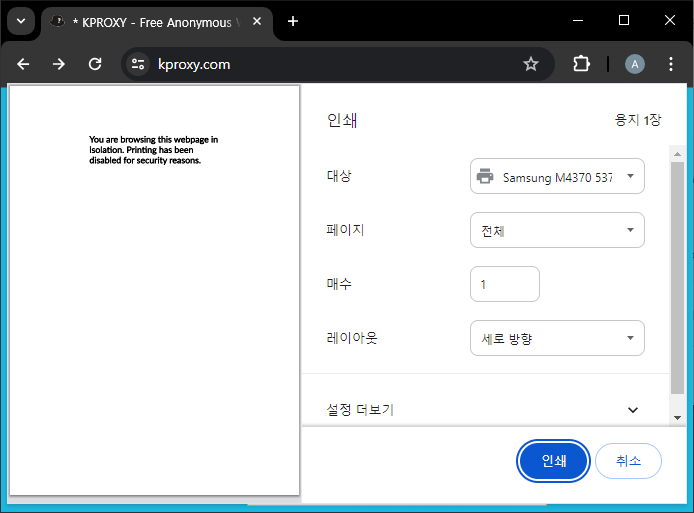Open the Extensions puzzle icon

pyautogui.click(x=581, y=65)
